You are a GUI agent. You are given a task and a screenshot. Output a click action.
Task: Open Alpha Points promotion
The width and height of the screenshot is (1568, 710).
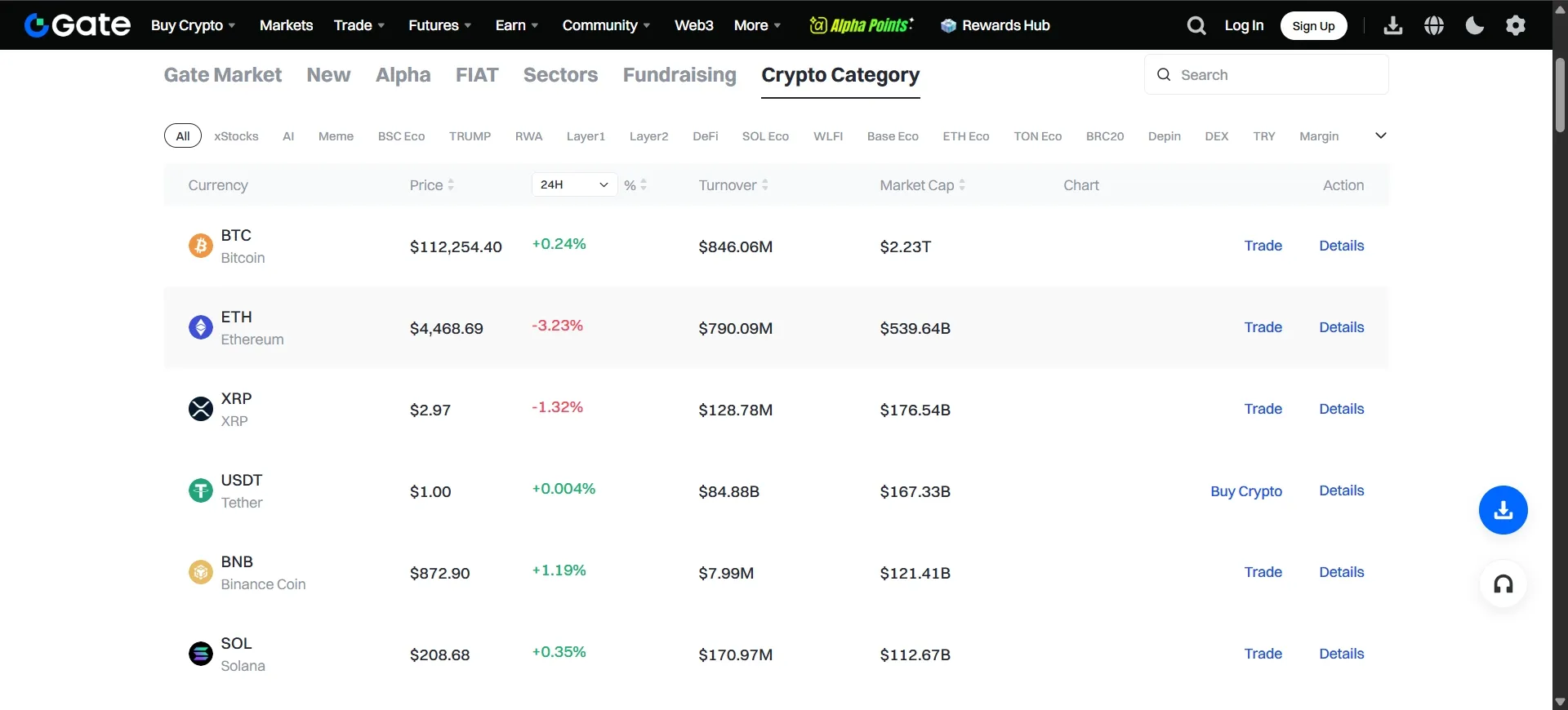point(862,25)
